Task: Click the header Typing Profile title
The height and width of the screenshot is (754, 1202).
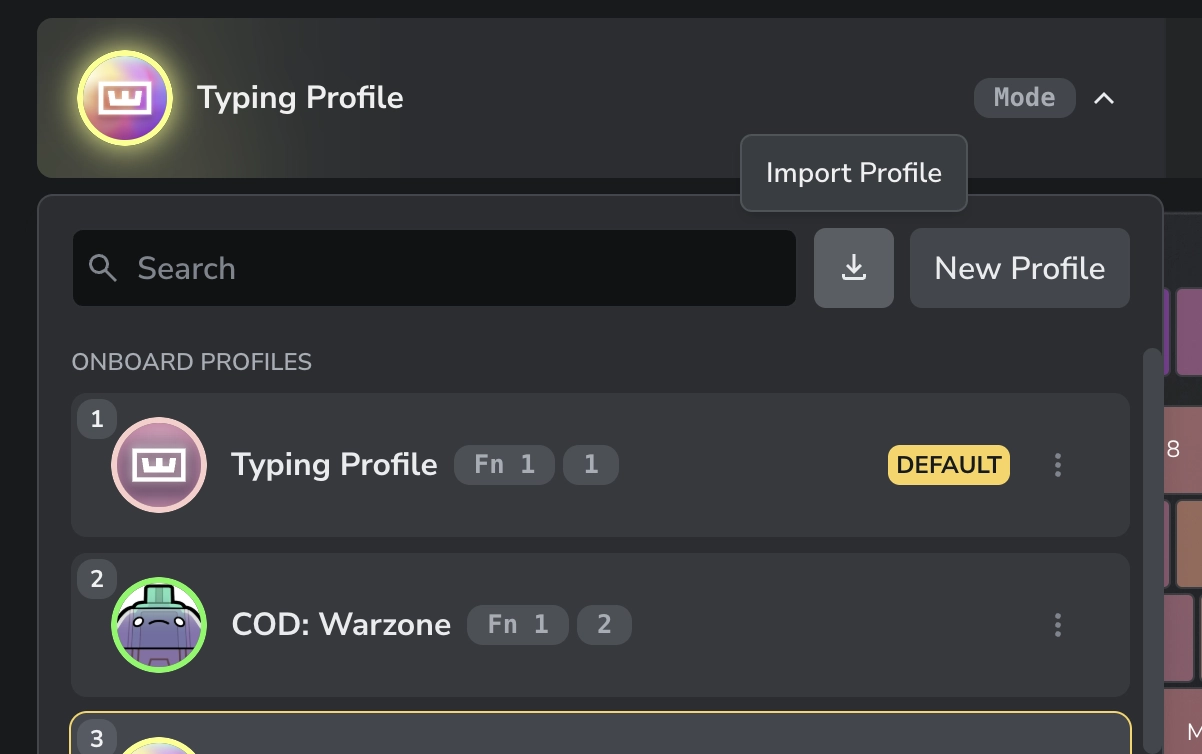Action: coord(300,98)
